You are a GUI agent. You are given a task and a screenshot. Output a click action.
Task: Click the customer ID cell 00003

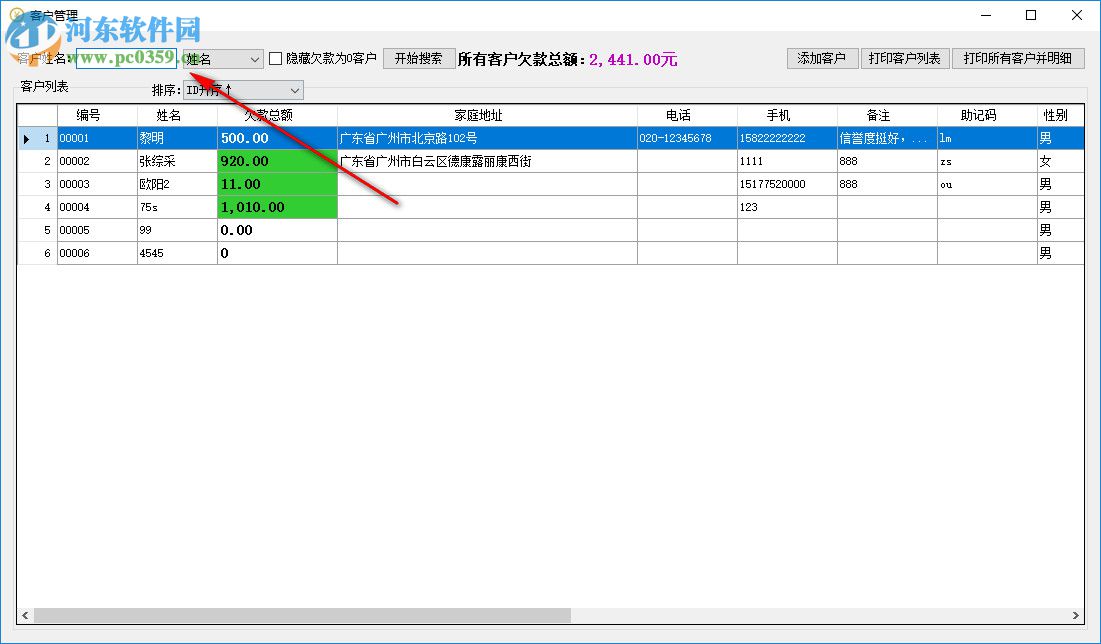(x=97, y=184)
